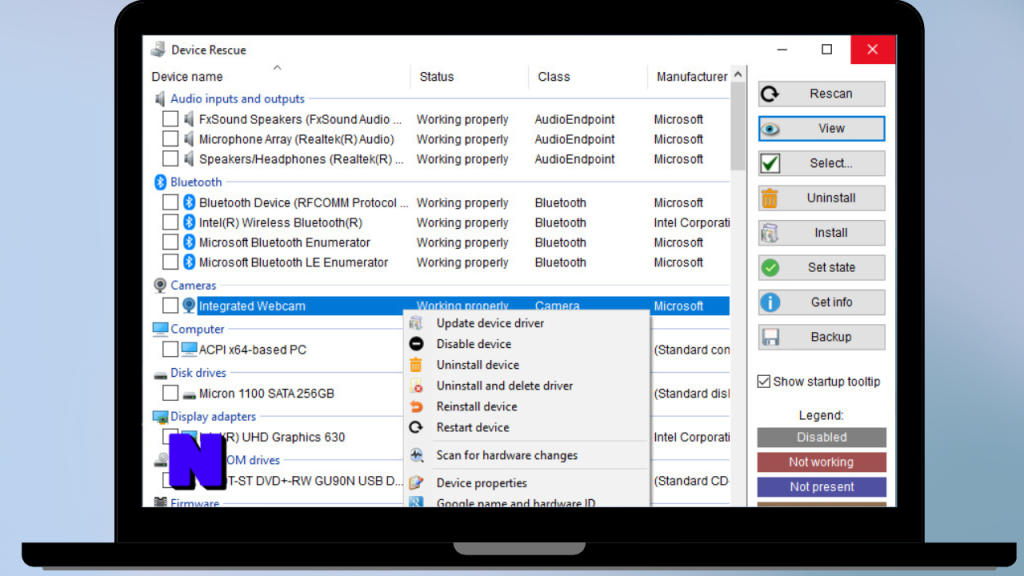Choose Uninstall and delete driver

click(x=526, y=385)
